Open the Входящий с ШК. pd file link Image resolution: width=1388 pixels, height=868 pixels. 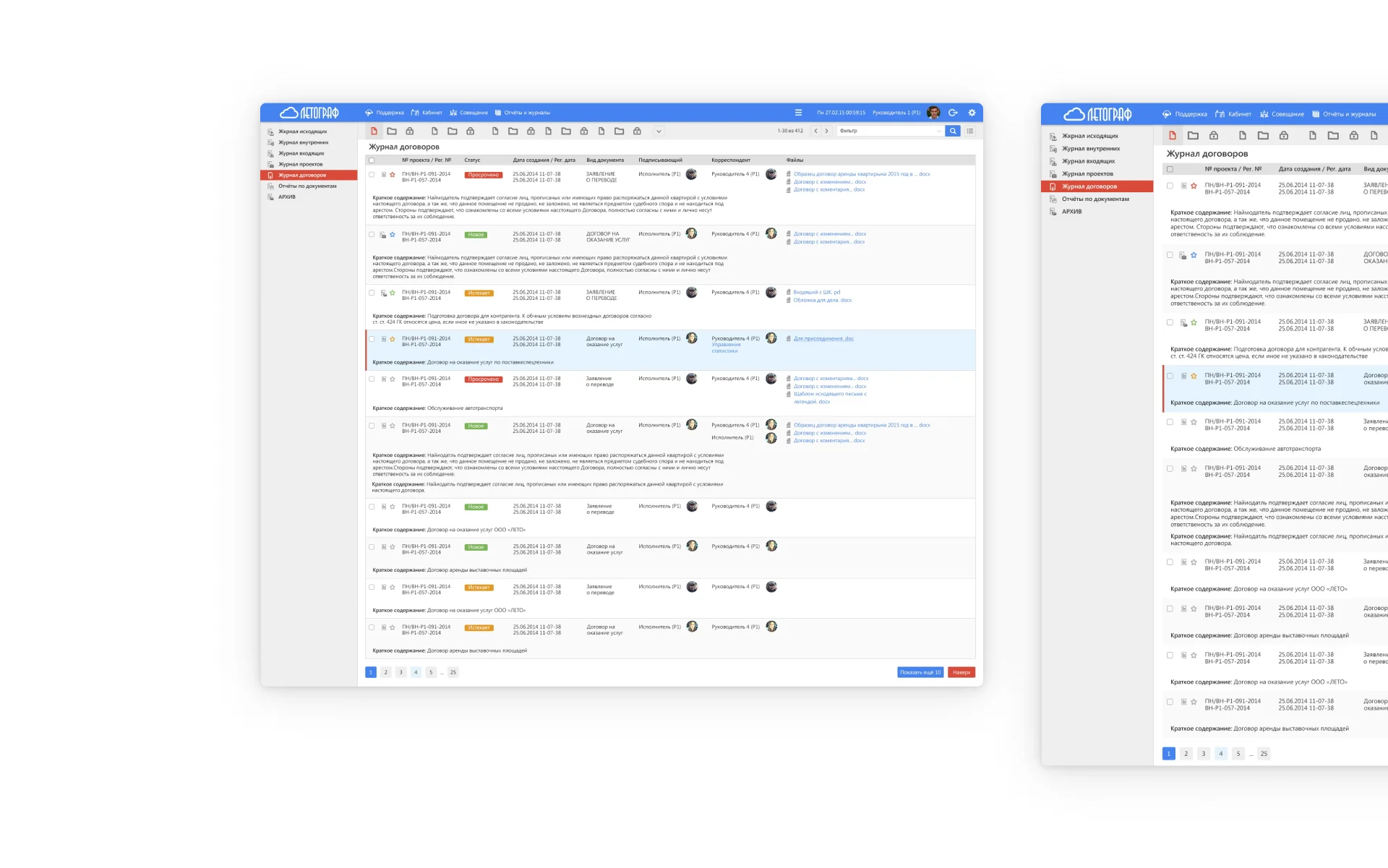[817, 292]
